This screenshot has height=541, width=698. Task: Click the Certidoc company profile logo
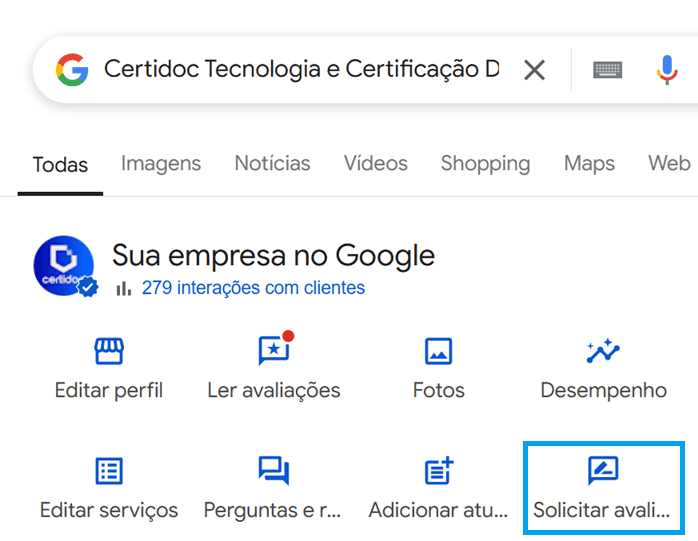pos(64,265)
